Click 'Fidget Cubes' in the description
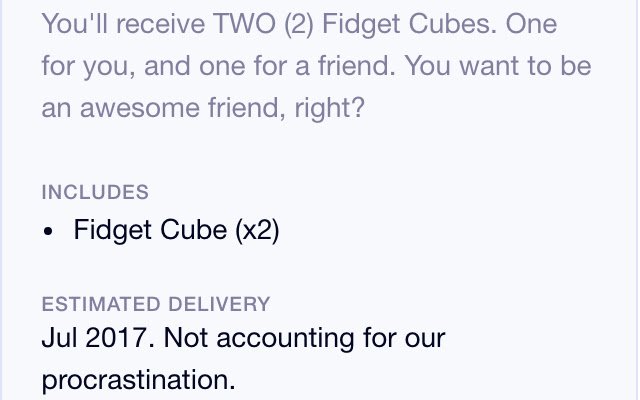The width and height of the screenshot is (640, 400). point(409,24)
